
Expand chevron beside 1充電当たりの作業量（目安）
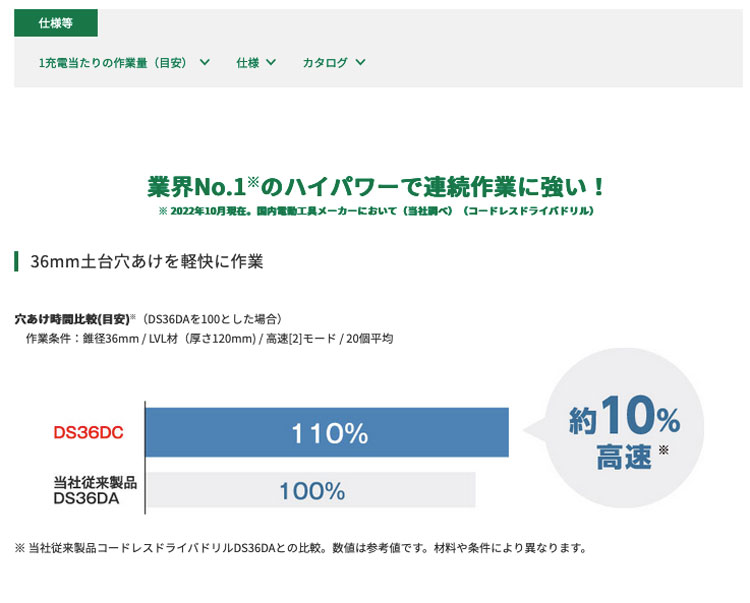pyautogui.click(x=205, y=62)
